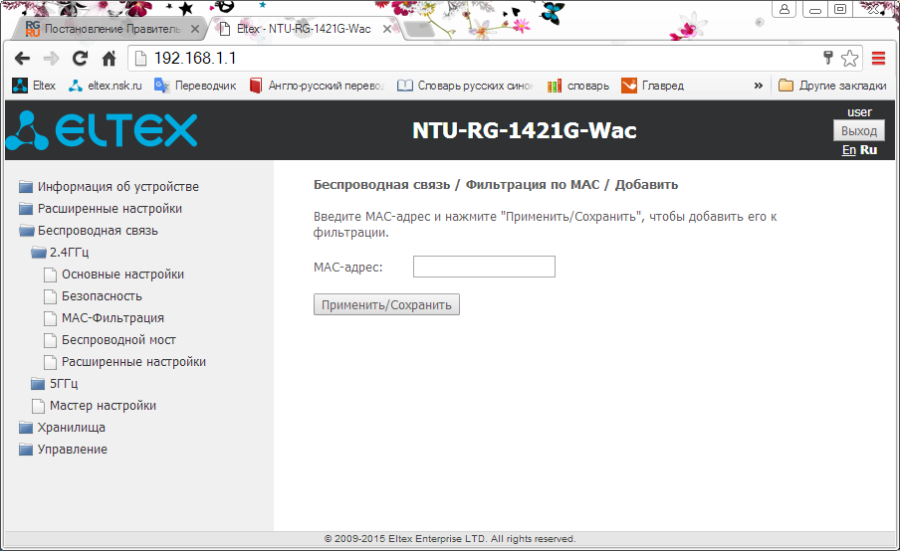The height and width of the screenshot is (551, 900).
Task: Click the NTU-RG-1421G-Wac device title
Action: (524, 130)
